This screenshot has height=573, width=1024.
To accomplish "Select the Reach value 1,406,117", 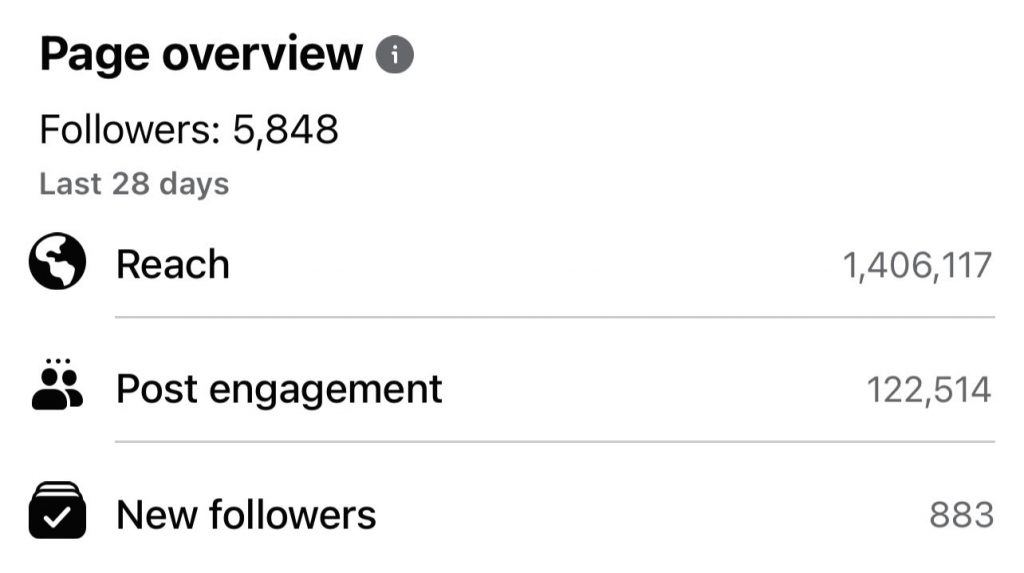I will click(918, 266).
